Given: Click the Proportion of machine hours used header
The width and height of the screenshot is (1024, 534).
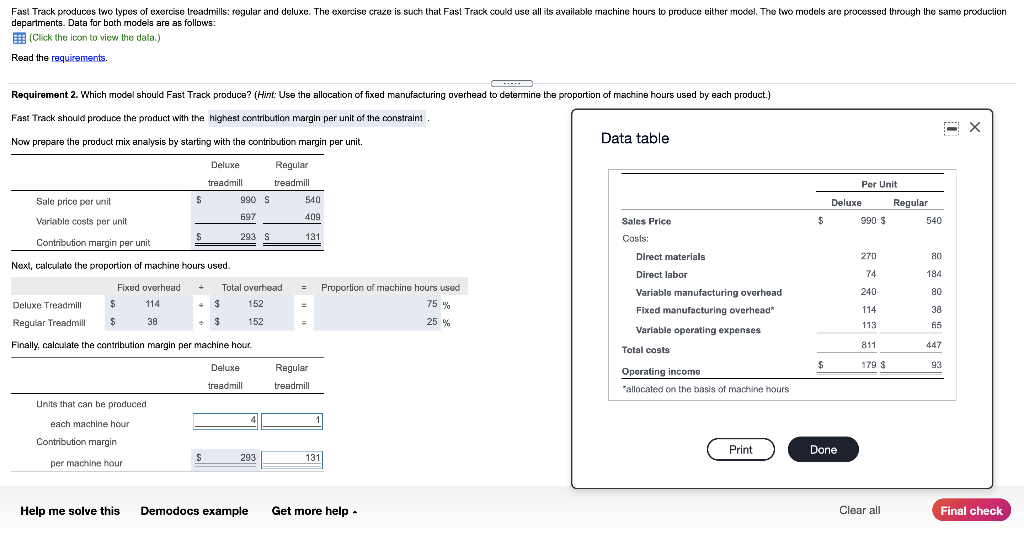Looking at the screenshot, I should pos(390,287).
